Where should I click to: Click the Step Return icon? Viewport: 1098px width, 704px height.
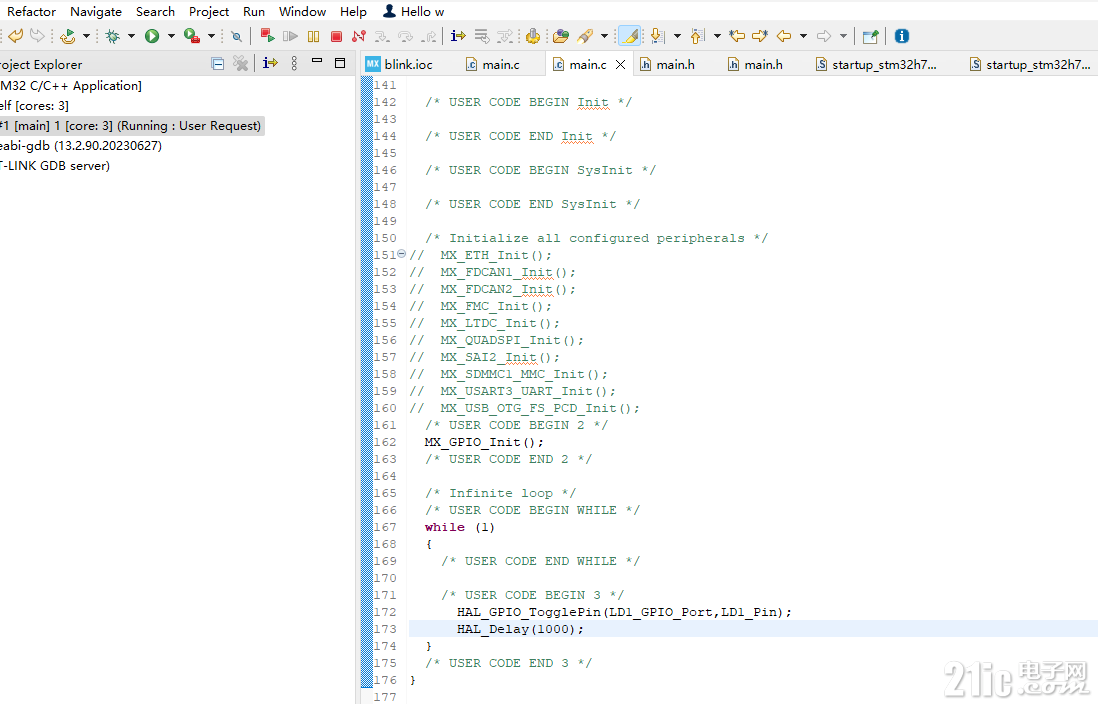429,36
